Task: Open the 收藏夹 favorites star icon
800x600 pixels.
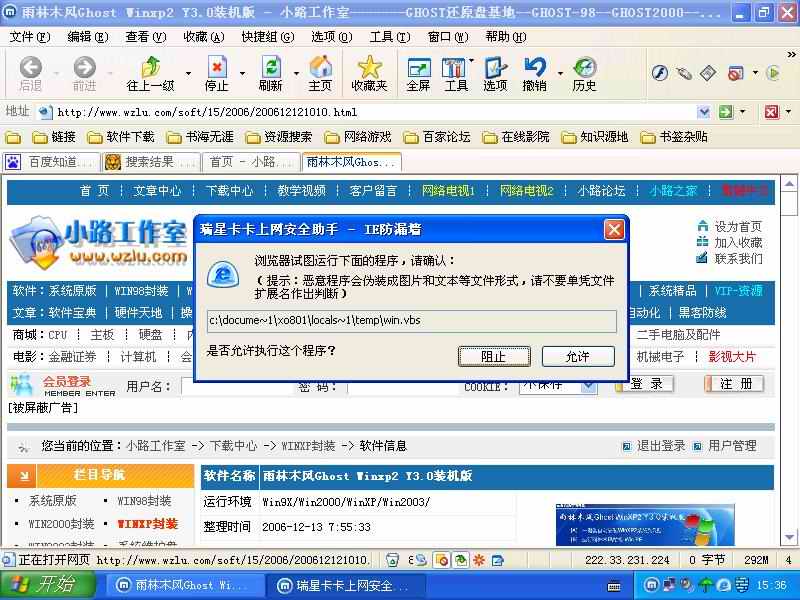Action: pos(369,73)
